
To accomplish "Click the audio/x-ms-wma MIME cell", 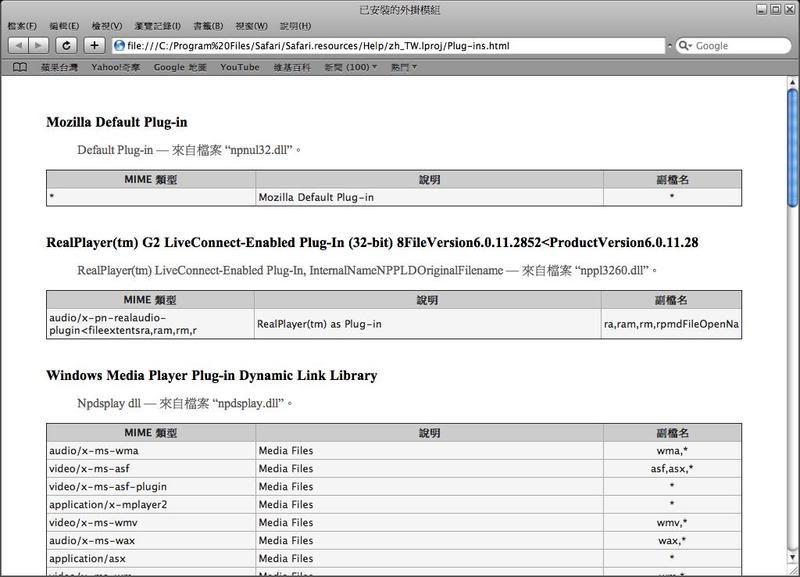I will click(151, 450).
